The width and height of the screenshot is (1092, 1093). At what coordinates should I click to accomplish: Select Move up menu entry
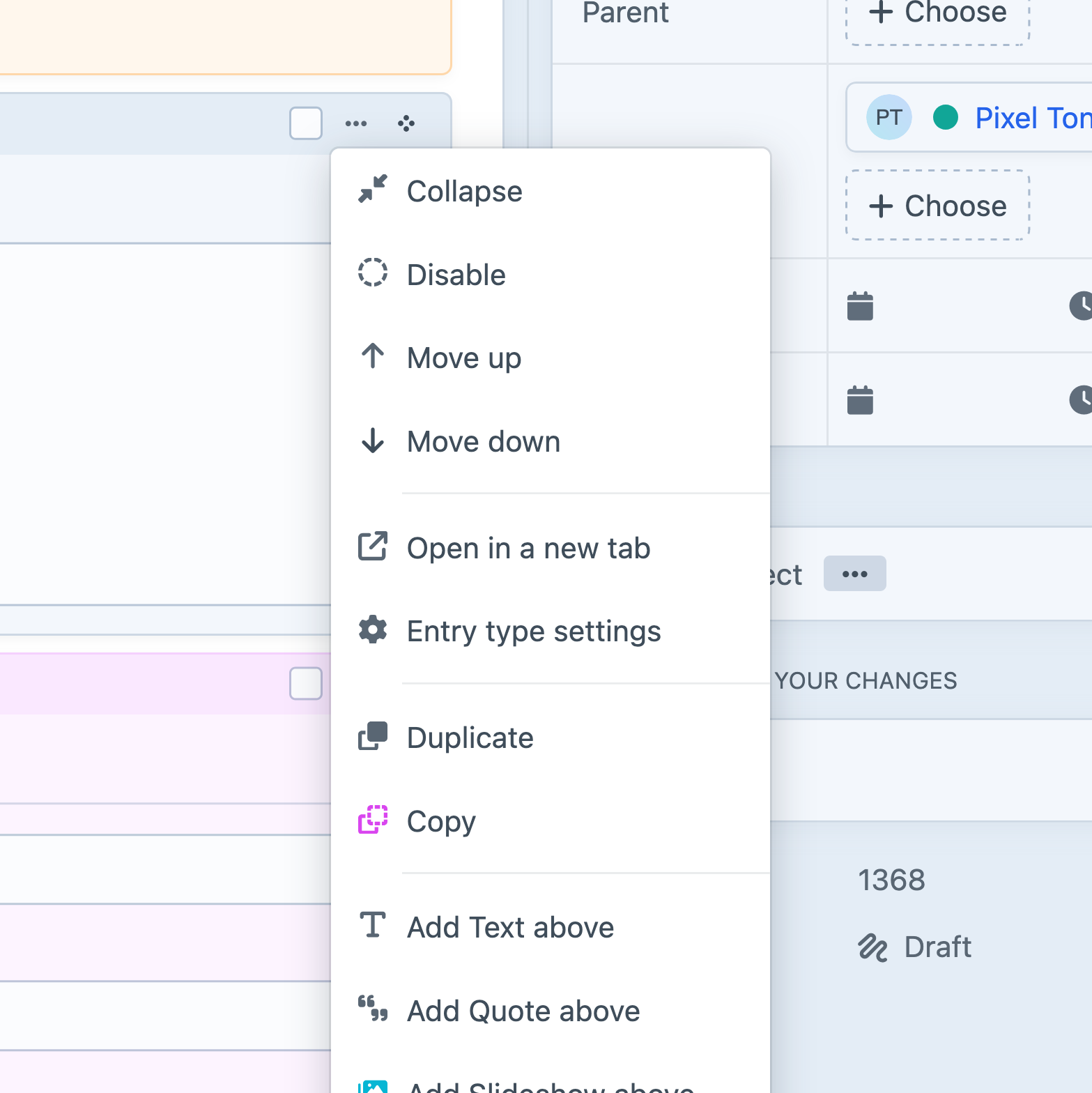pyautogui.click(x=551, y=358)
